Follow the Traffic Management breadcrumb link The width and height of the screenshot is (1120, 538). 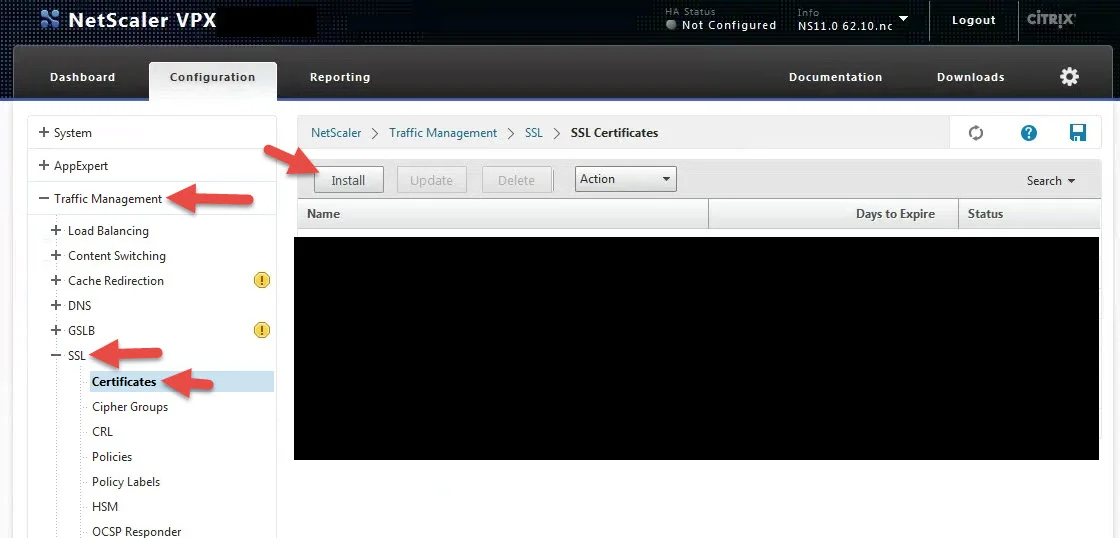(443, 133)
